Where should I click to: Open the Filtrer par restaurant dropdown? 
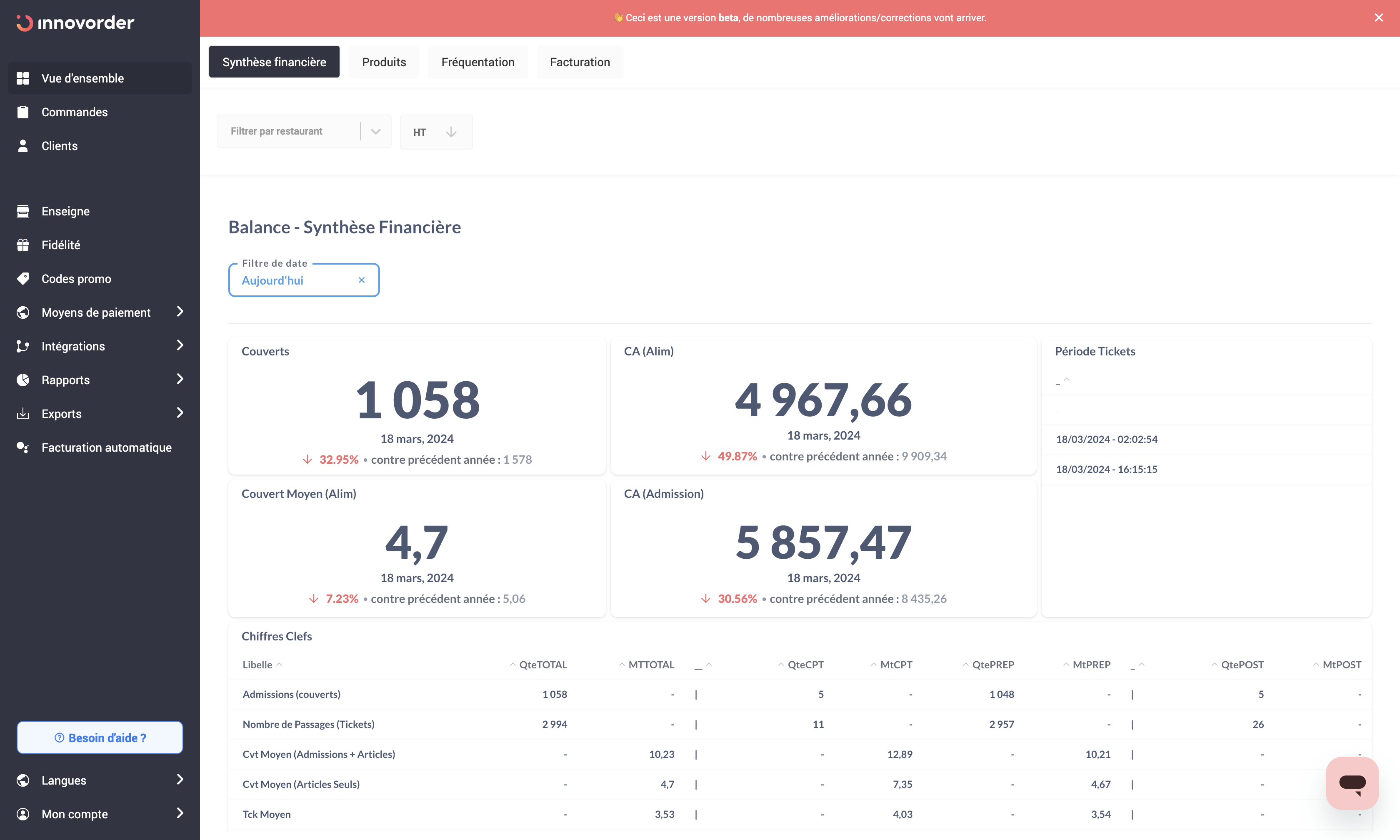point(304,131)
